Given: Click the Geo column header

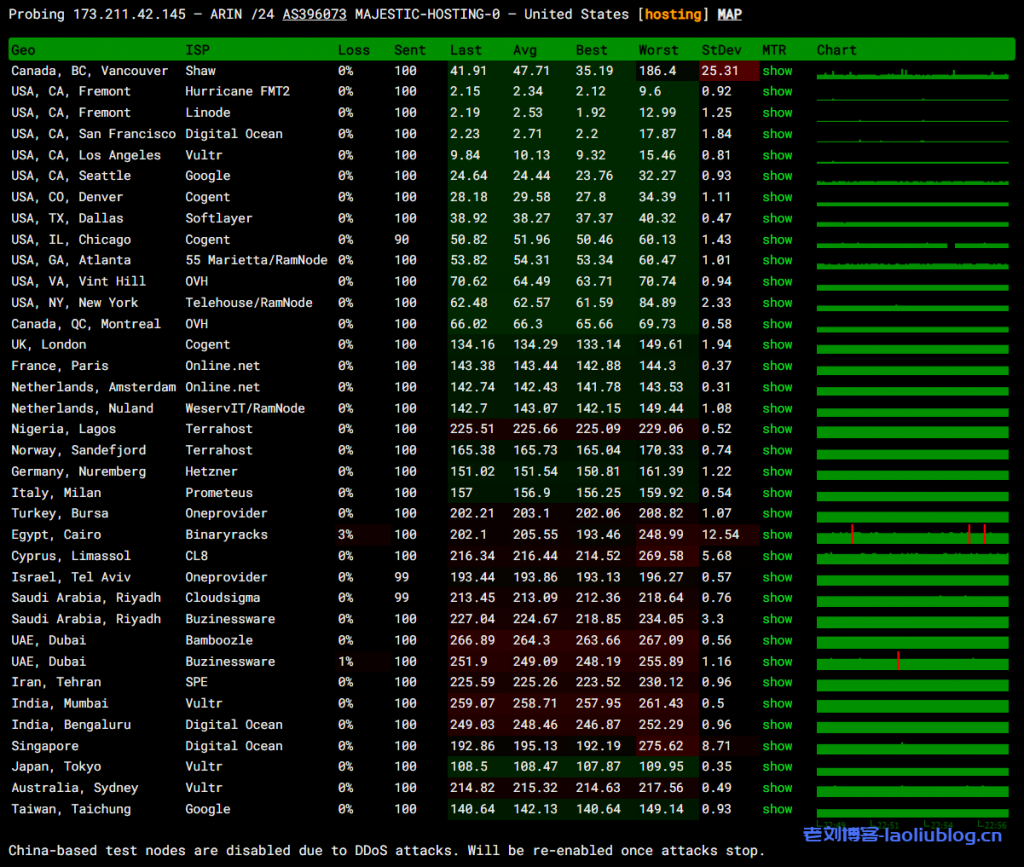Looking at the screenshot, I should 23,50.
